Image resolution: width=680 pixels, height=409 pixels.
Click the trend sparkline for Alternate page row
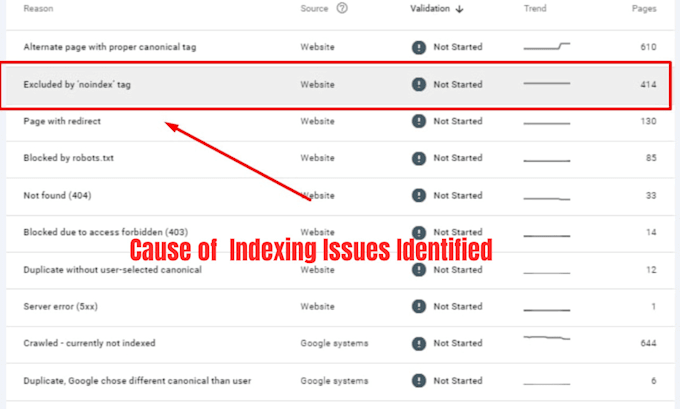pos(547,46)
